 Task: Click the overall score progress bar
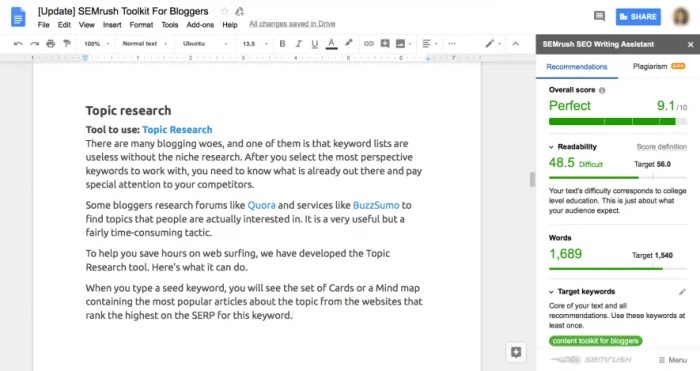[618, 121]
